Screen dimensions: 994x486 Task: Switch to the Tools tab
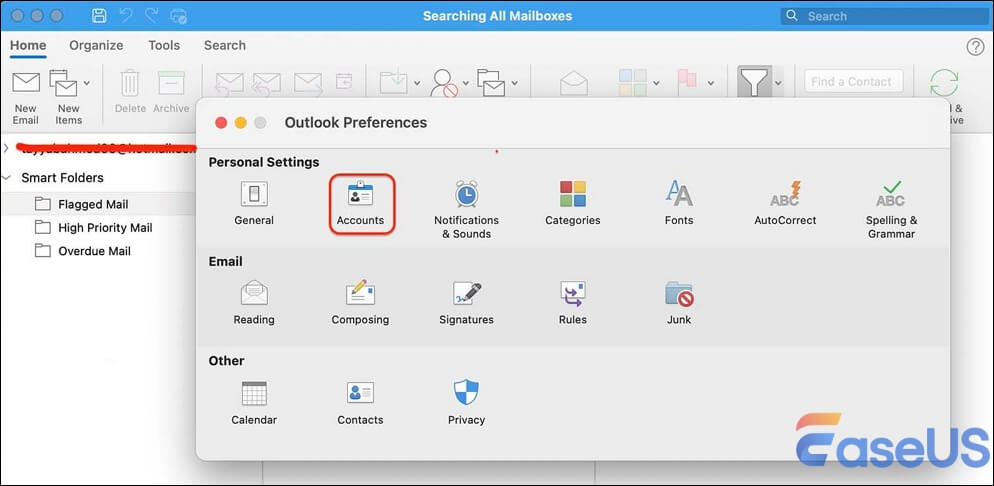(164, 46)
